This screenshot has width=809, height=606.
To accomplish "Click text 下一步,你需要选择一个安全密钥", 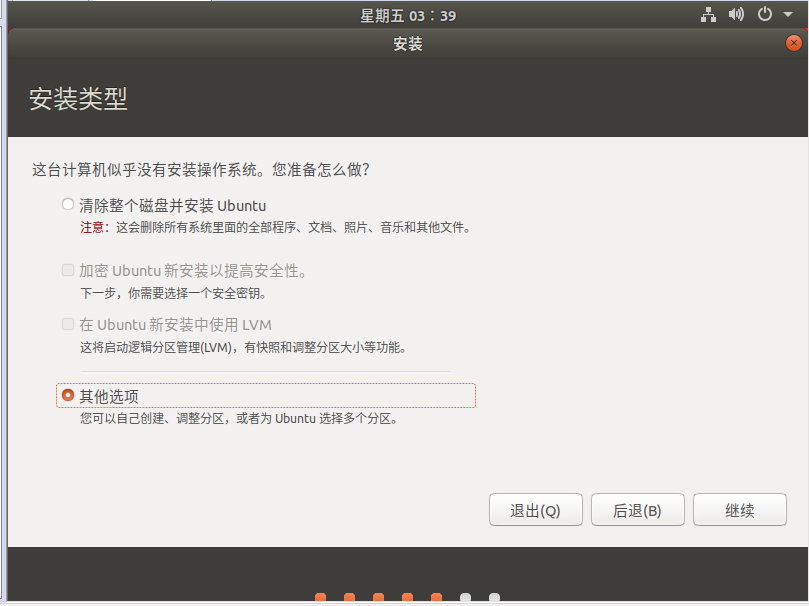I will (173, 293).
